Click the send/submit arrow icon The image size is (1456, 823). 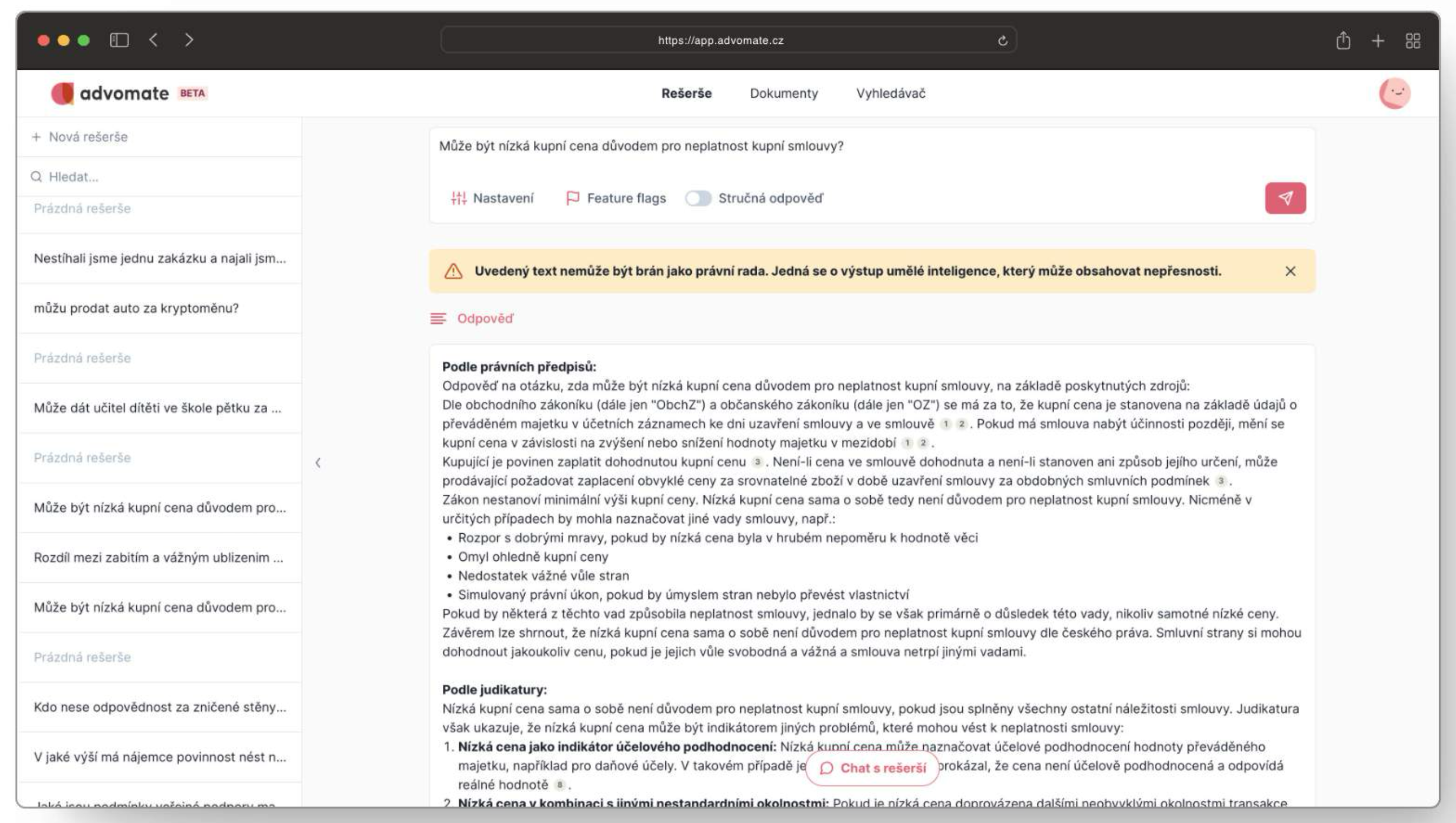click(1284, 197)
